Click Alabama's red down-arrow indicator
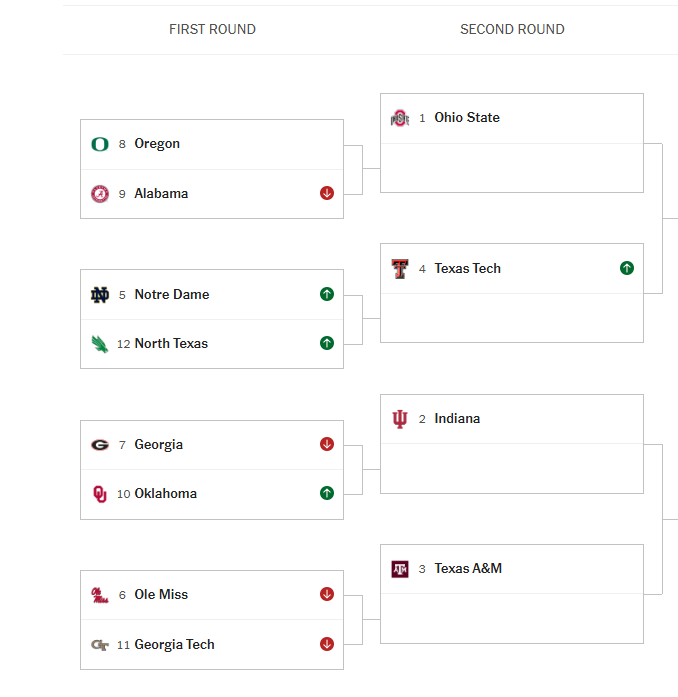The image size is (678, 697). coord(327,194)
